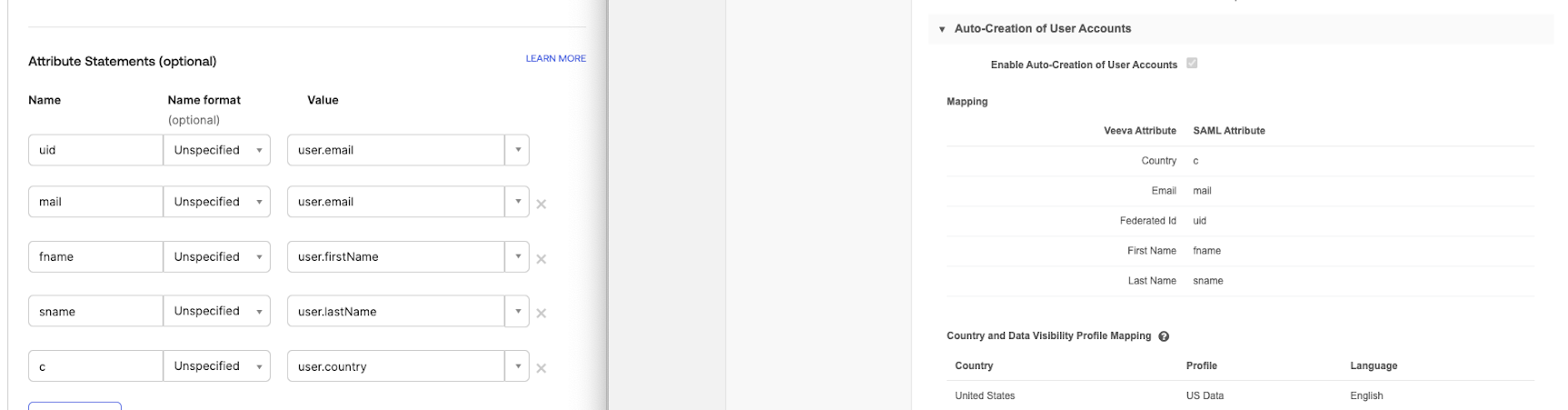Screen dimensions: 1568x410
Task: Open value dropdown arrow for uid user.email
Action: (517, 150)
